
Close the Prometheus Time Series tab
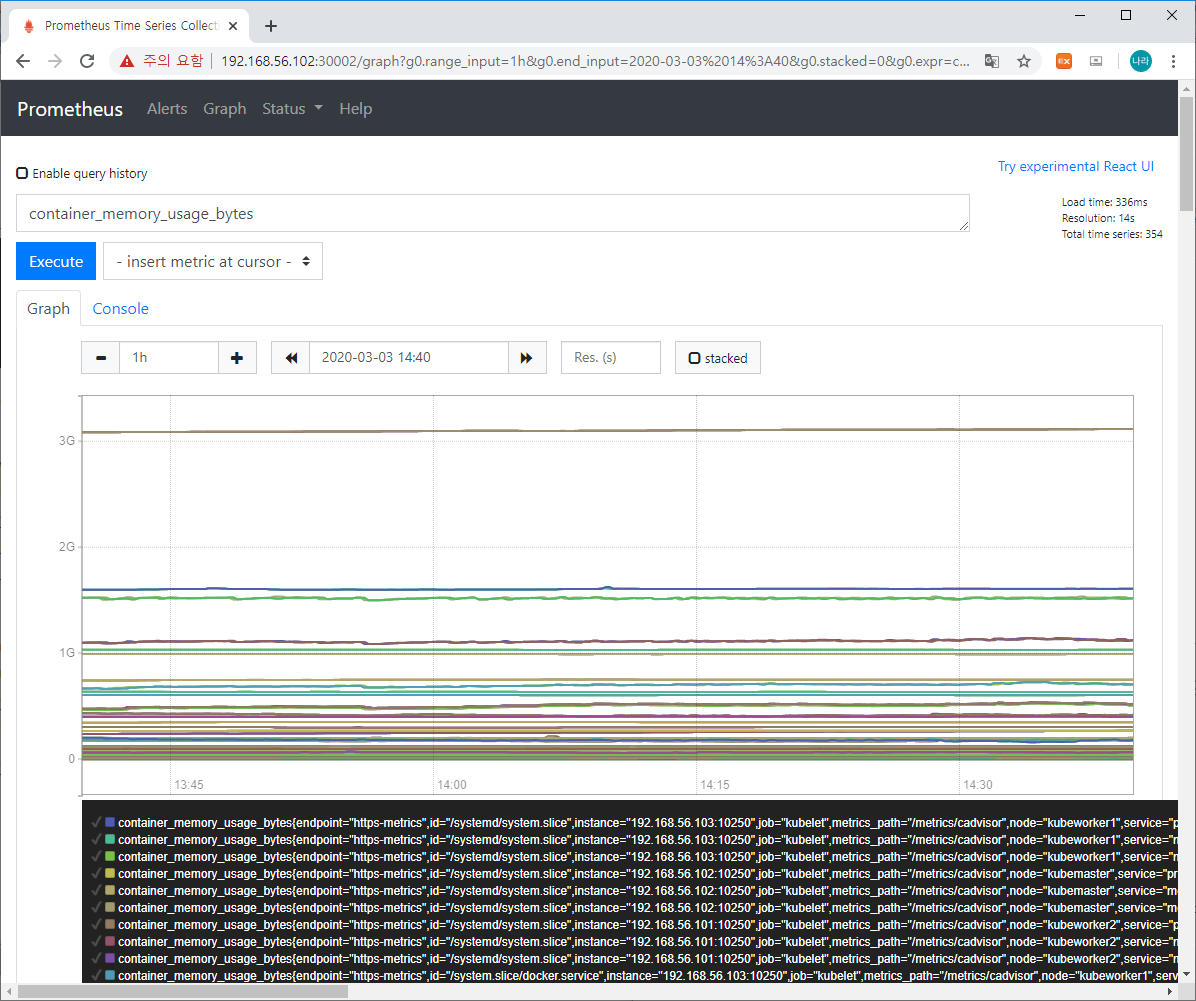point(233,26)
